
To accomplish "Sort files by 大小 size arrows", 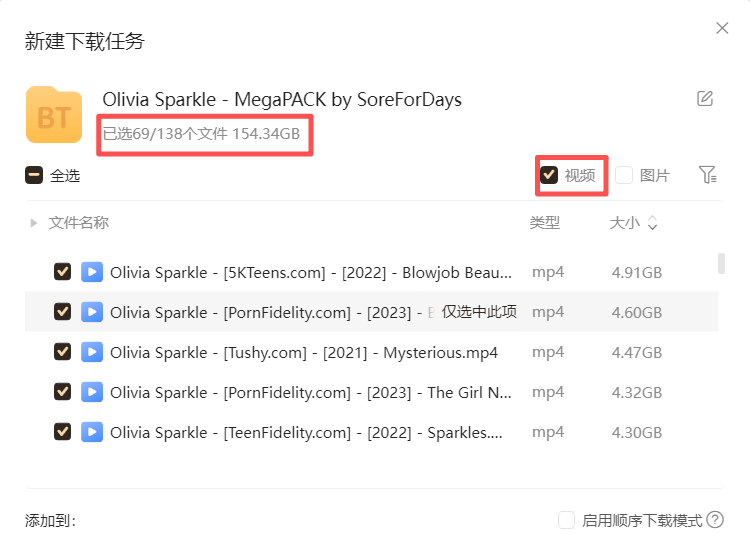I will (652, 223).
